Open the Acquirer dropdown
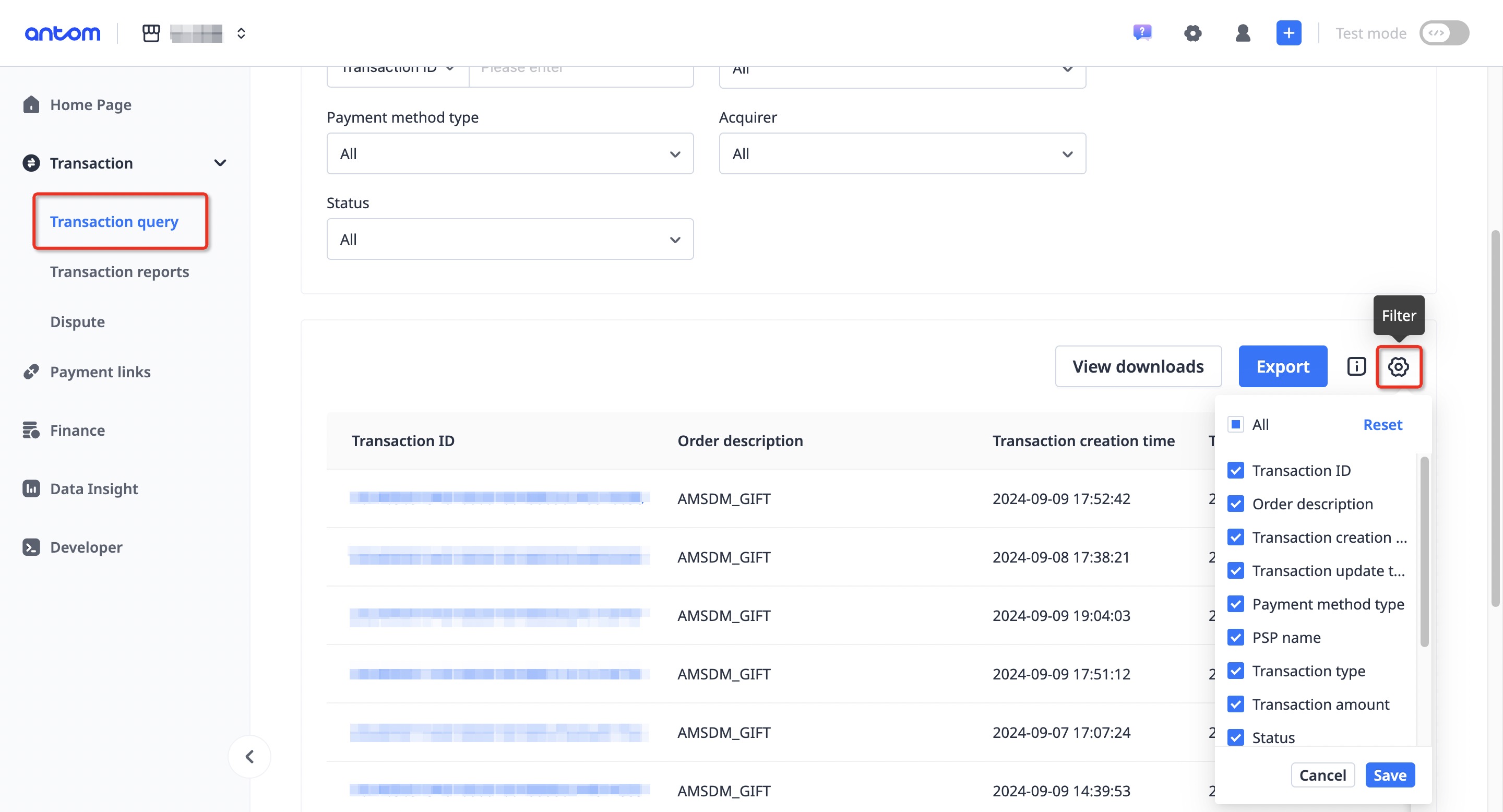 [901, 154]
